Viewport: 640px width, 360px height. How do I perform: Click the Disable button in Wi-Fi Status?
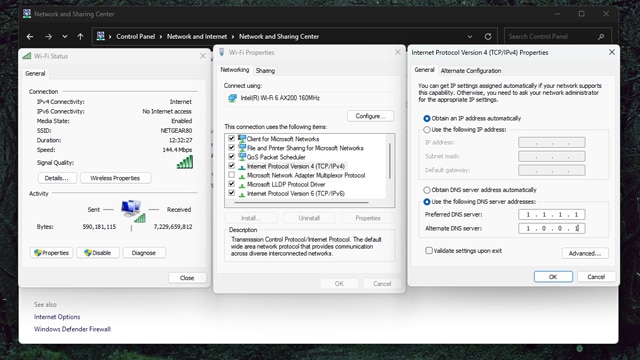[98, 253]
